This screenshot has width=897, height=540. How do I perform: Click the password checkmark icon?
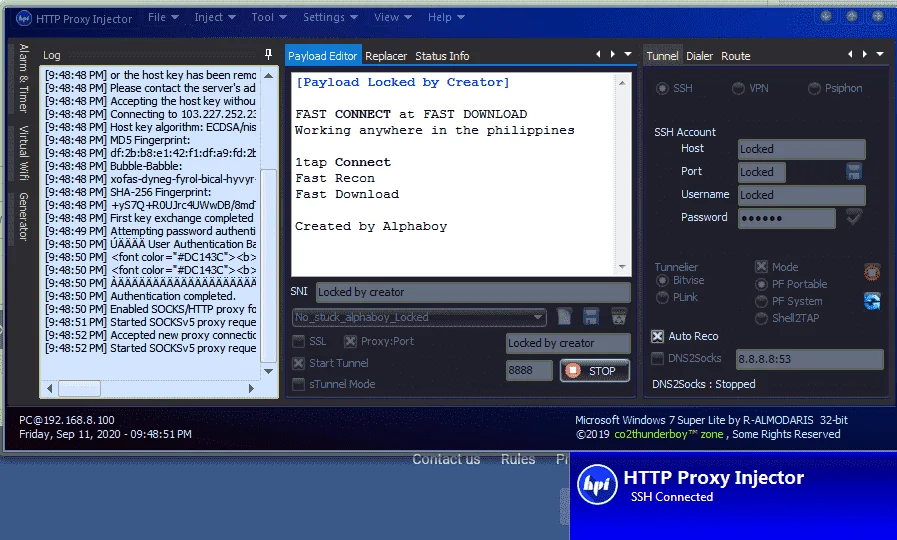[x=854, y=217]
